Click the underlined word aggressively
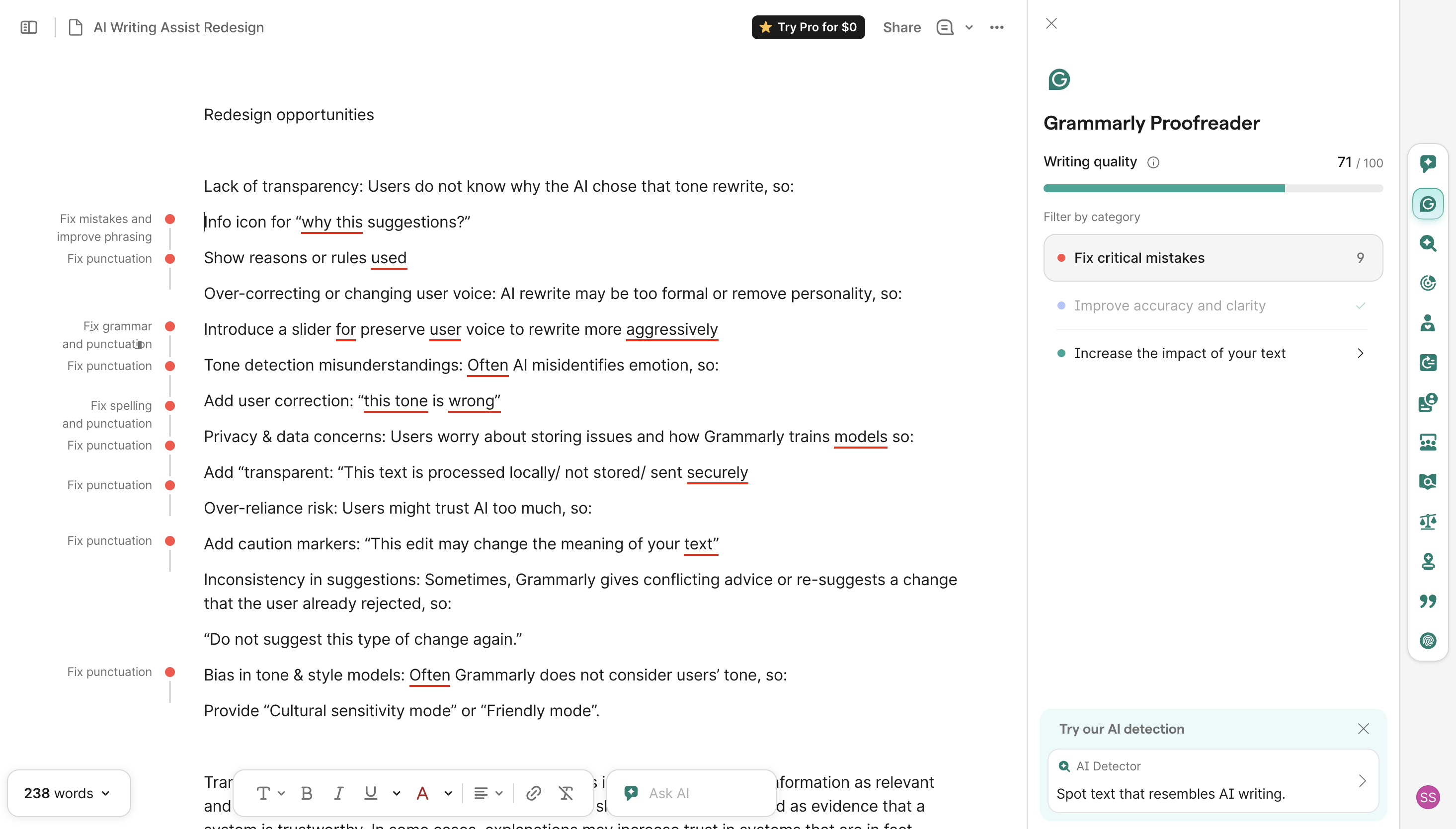This screenshot has width=1456, height=829. click(x=672, y=330)
